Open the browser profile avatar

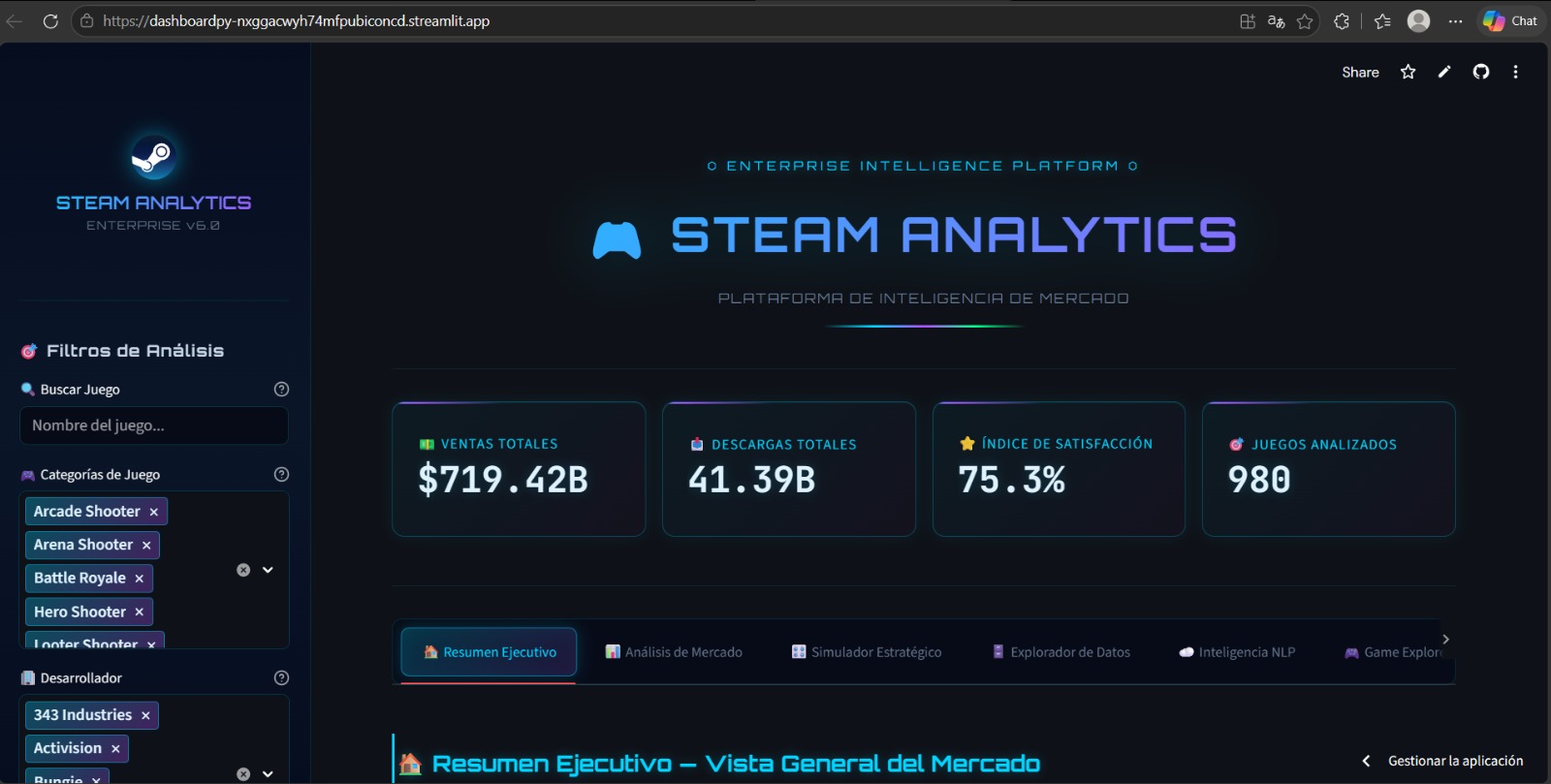click(x=1418, y=20)
